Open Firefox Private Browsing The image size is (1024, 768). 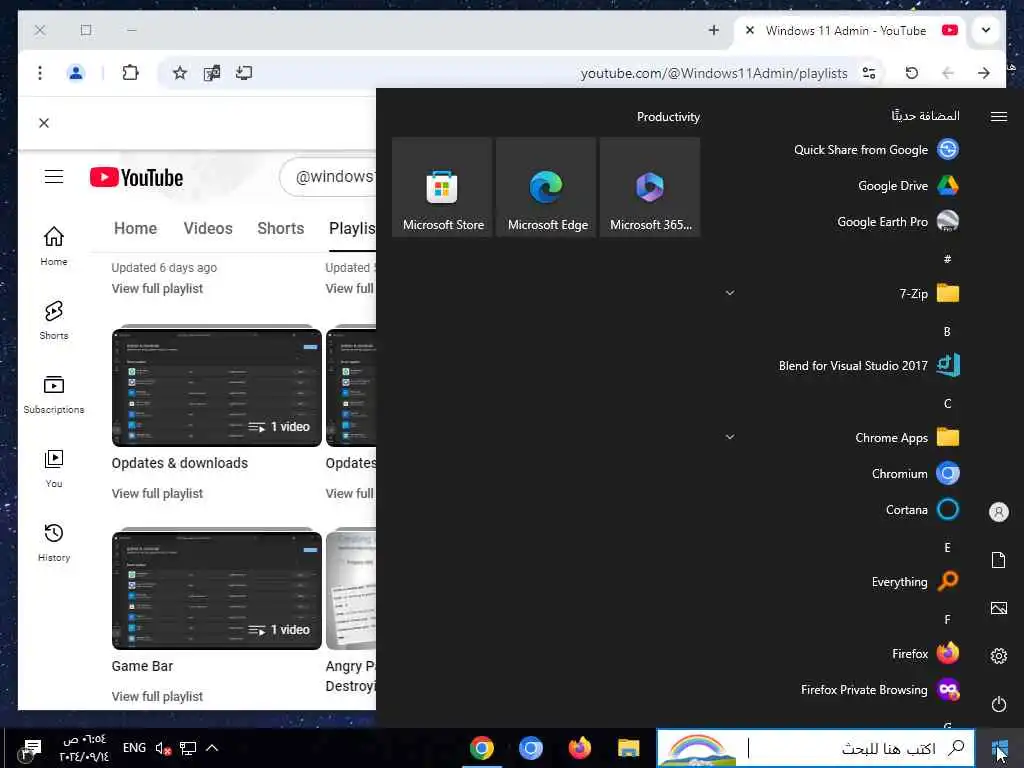point(879,690)
